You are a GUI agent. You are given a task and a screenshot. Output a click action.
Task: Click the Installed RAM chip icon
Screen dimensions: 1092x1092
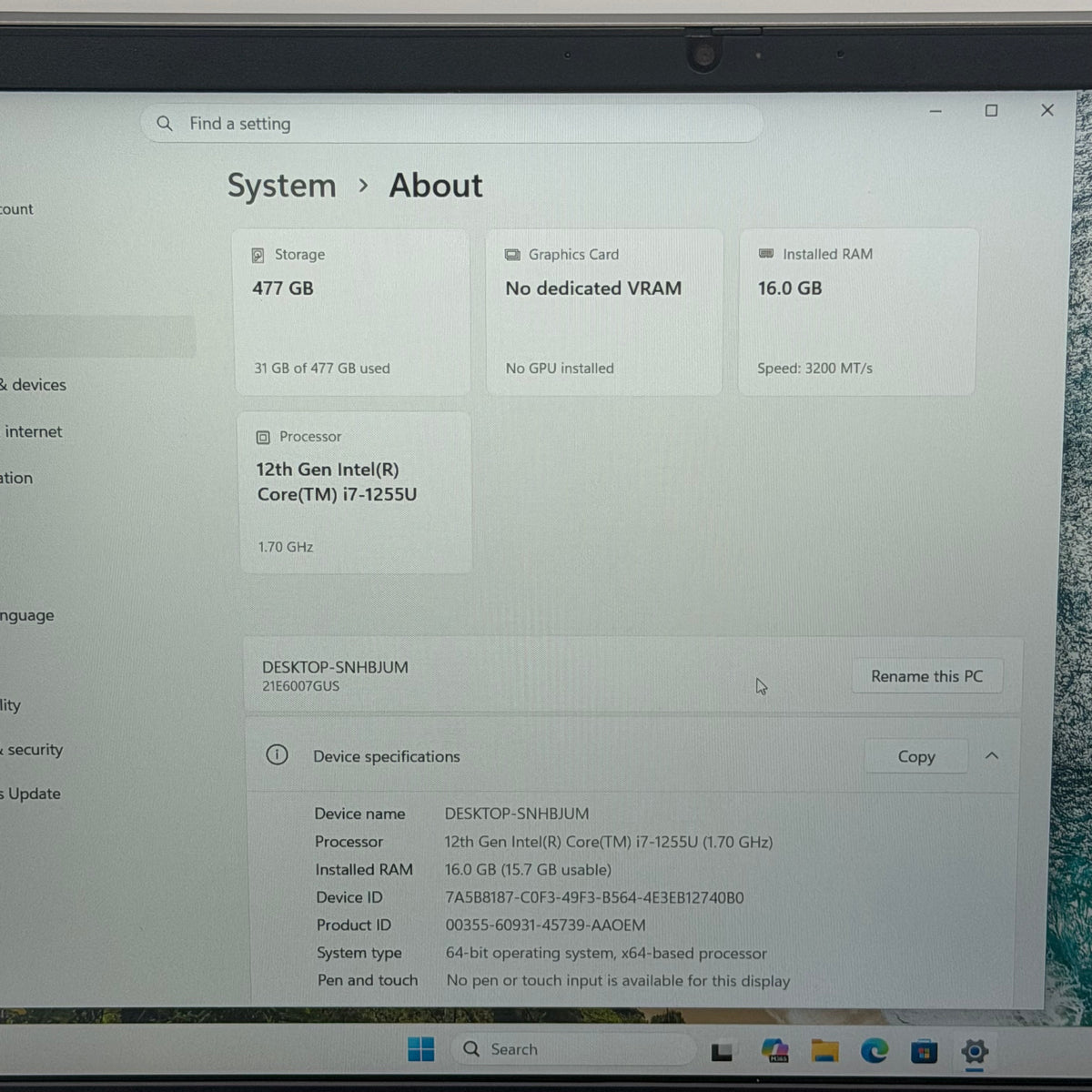coord(766,254)
